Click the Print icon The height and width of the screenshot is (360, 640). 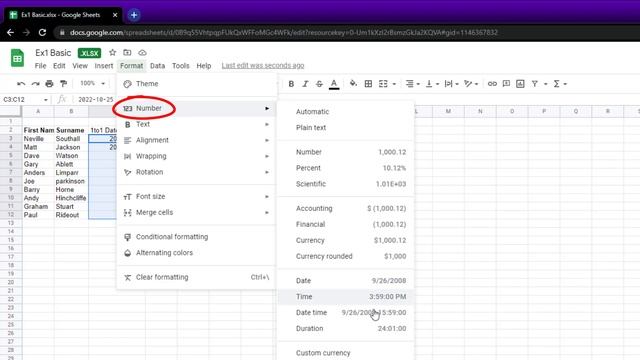[49, 84]
